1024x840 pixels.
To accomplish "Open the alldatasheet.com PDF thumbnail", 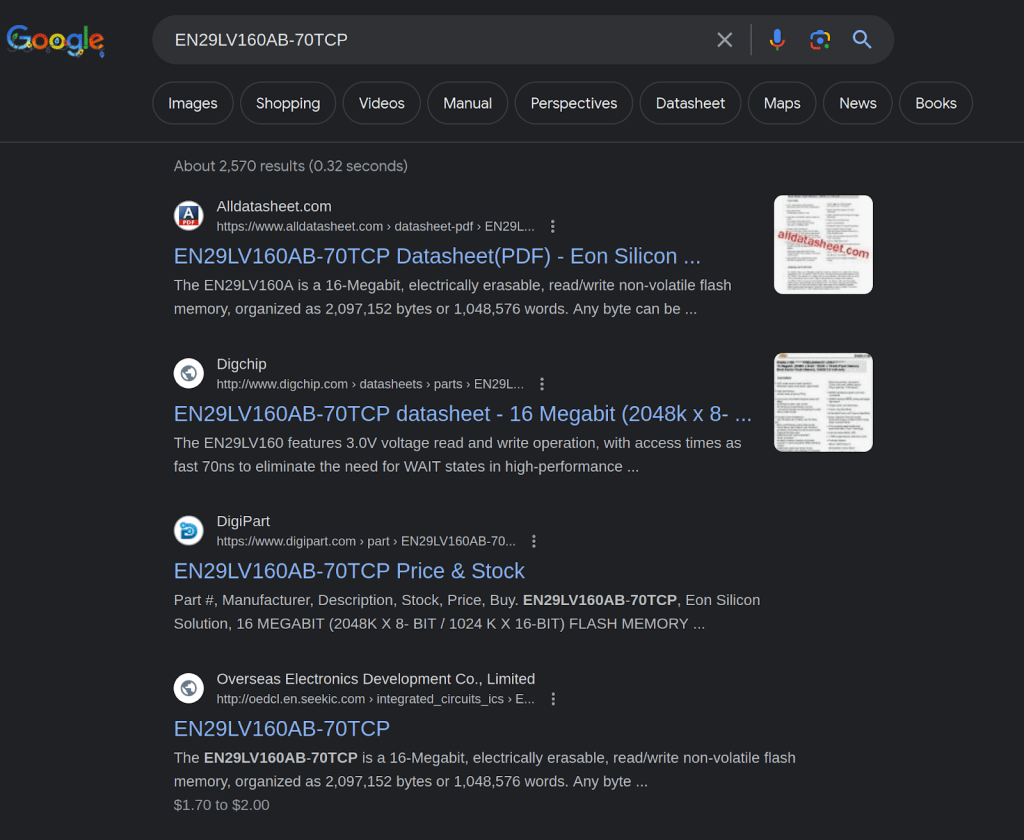I will click(x=823, y=244).
